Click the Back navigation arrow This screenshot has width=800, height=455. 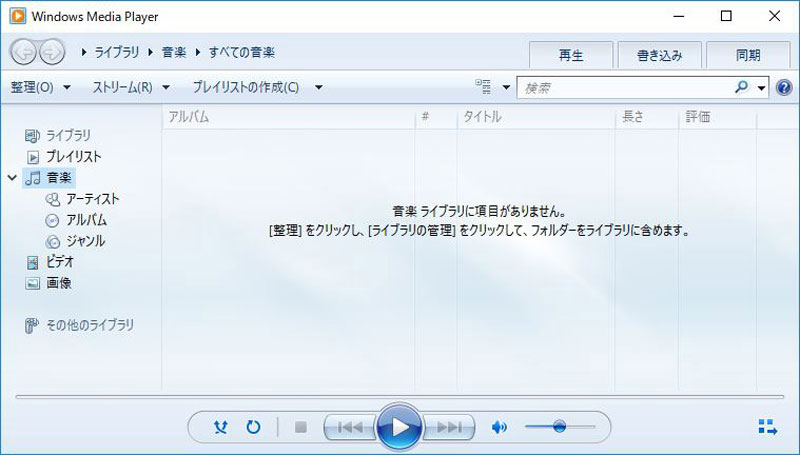click(23, 52)
